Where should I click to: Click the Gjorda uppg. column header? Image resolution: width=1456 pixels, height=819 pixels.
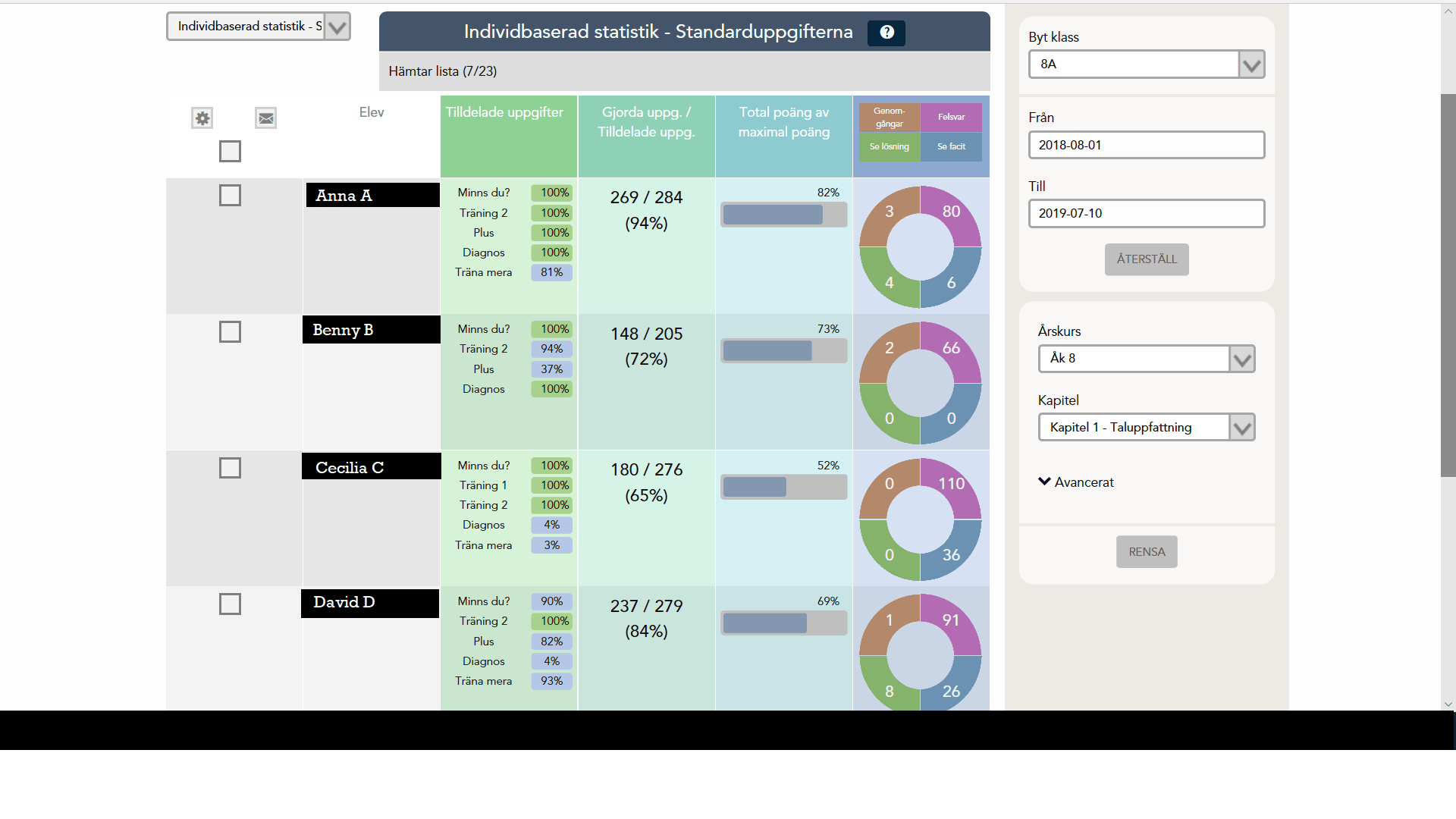[x=646, y=136]
